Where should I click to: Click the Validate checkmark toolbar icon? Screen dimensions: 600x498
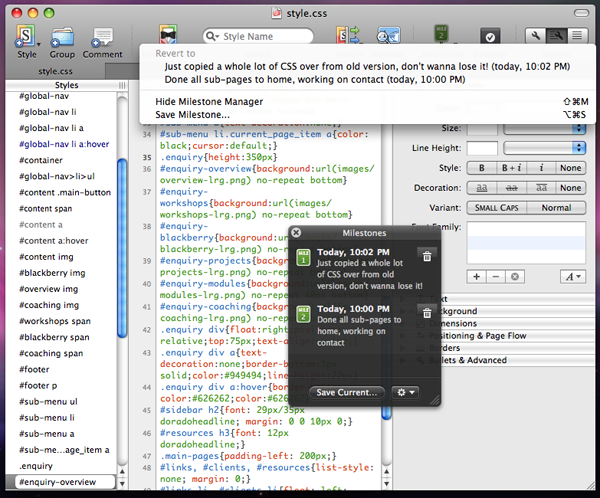490,36
